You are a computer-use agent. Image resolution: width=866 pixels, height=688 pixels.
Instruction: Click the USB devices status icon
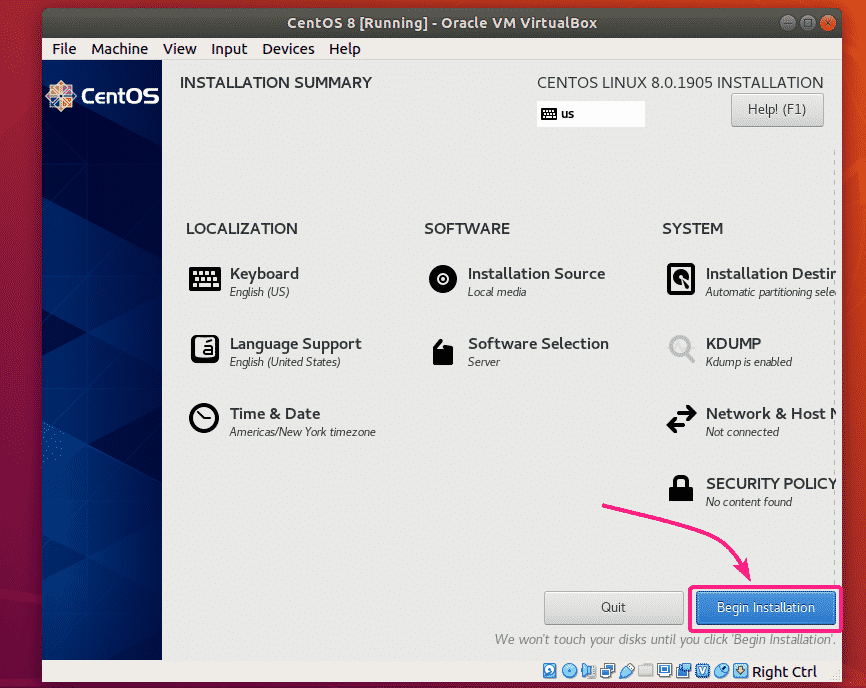pos(626,671)
